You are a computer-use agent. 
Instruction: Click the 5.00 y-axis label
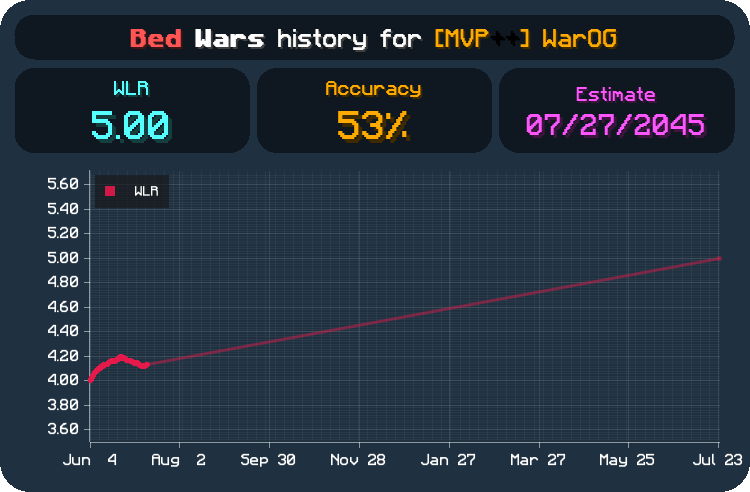point(63,258)
